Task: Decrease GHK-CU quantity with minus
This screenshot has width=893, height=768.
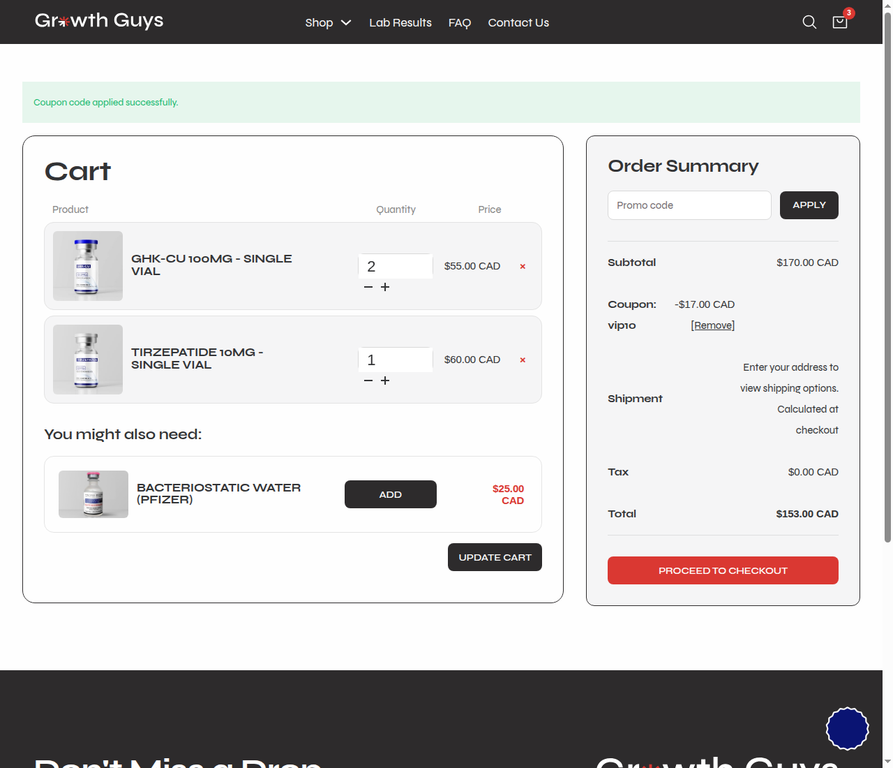Action: 368,287
